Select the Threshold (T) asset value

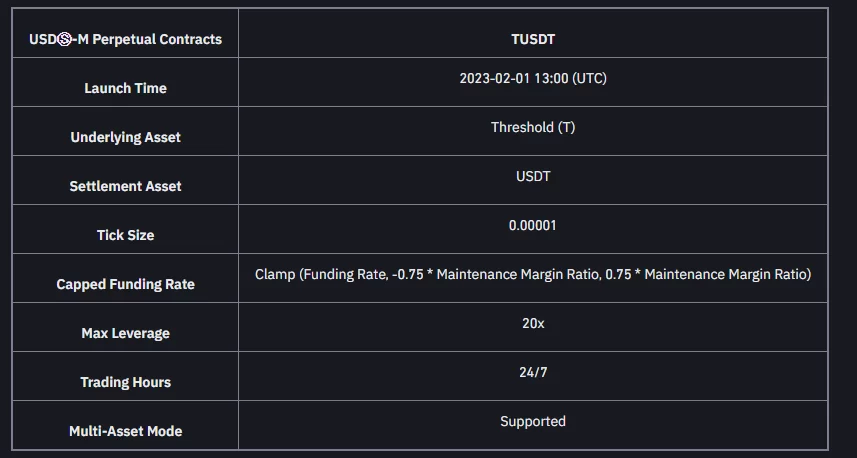point(532,127)
